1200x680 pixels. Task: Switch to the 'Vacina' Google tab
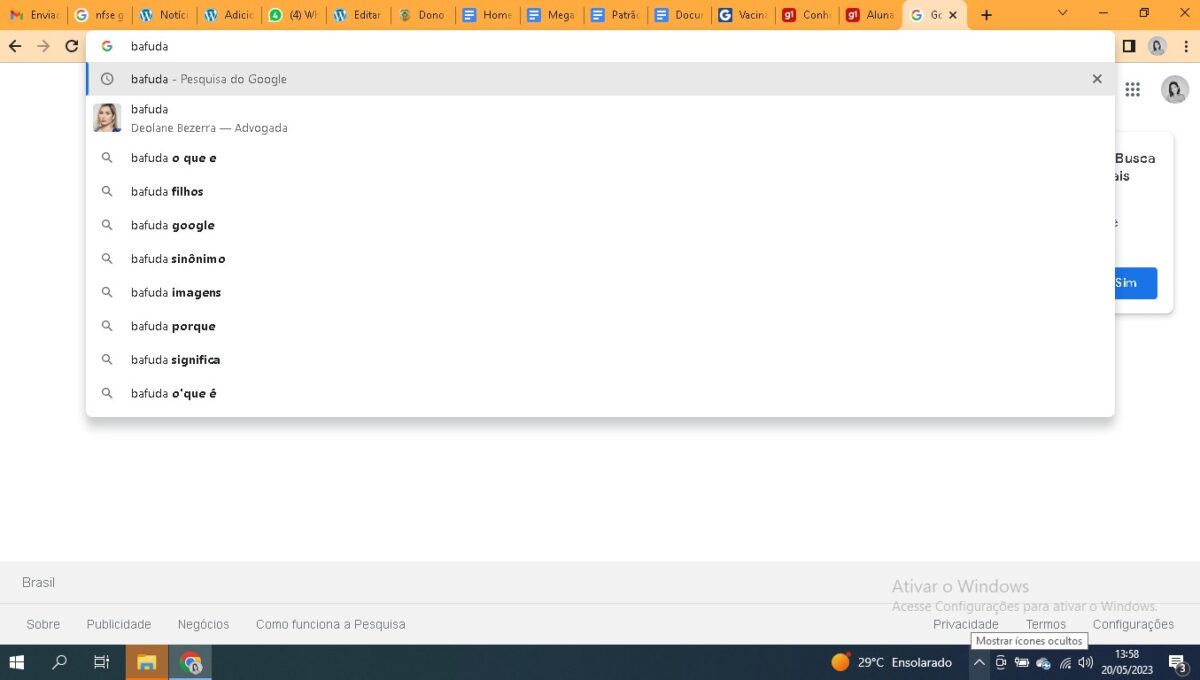pos(744,15)
